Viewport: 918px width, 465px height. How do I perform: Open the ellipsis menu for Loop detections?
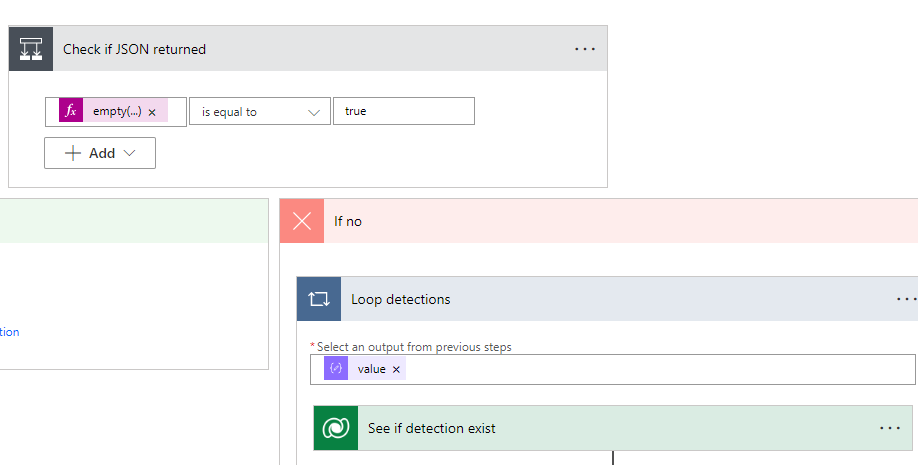tap(905, 299)
